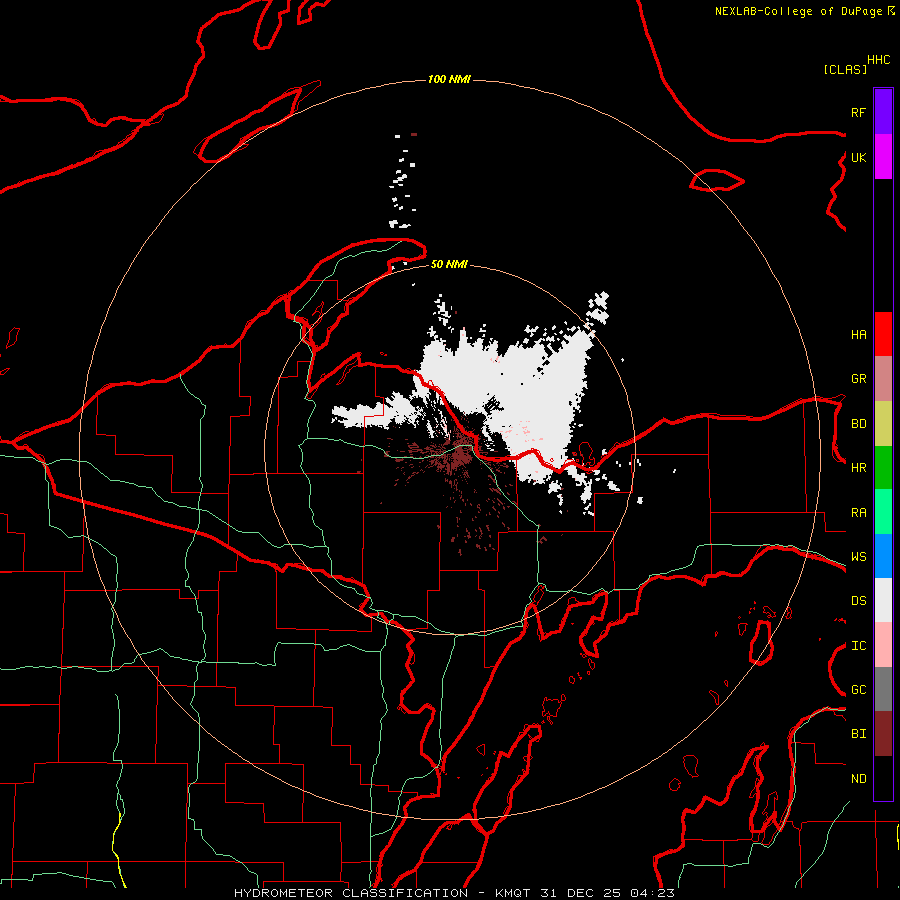Viewport: 900px width, 900px height.
Task: Select the IC light pink swatch
Action: (x=883, y=645)
